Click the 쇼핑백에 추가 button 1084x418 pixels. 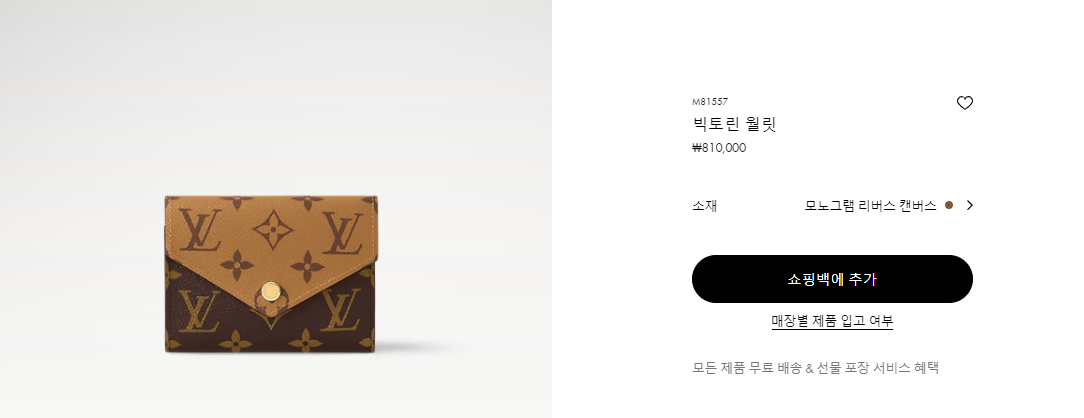coord(832,279)
